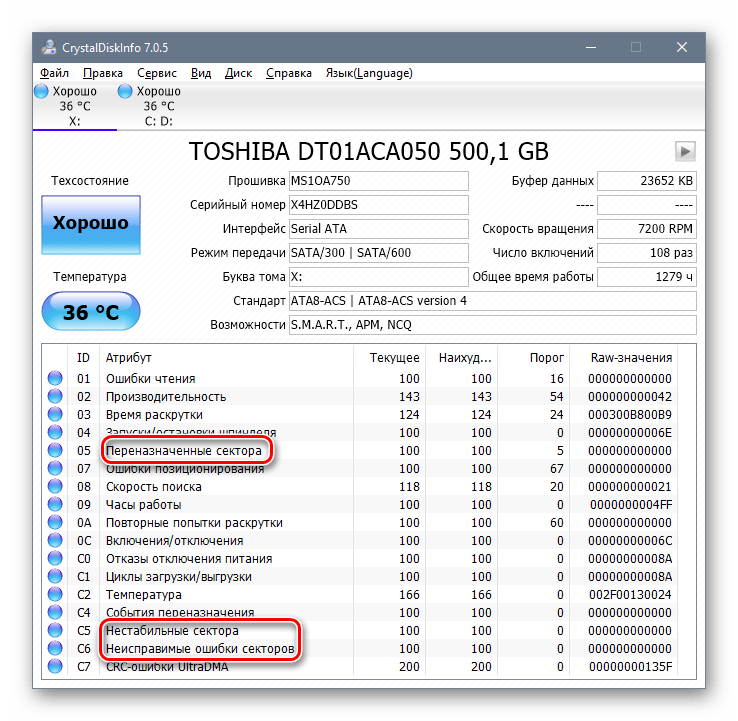Image resolution: width=738 pixels, height=721 pixels.
Task: Click status orb for attribute 02
Action: point(55,396)
